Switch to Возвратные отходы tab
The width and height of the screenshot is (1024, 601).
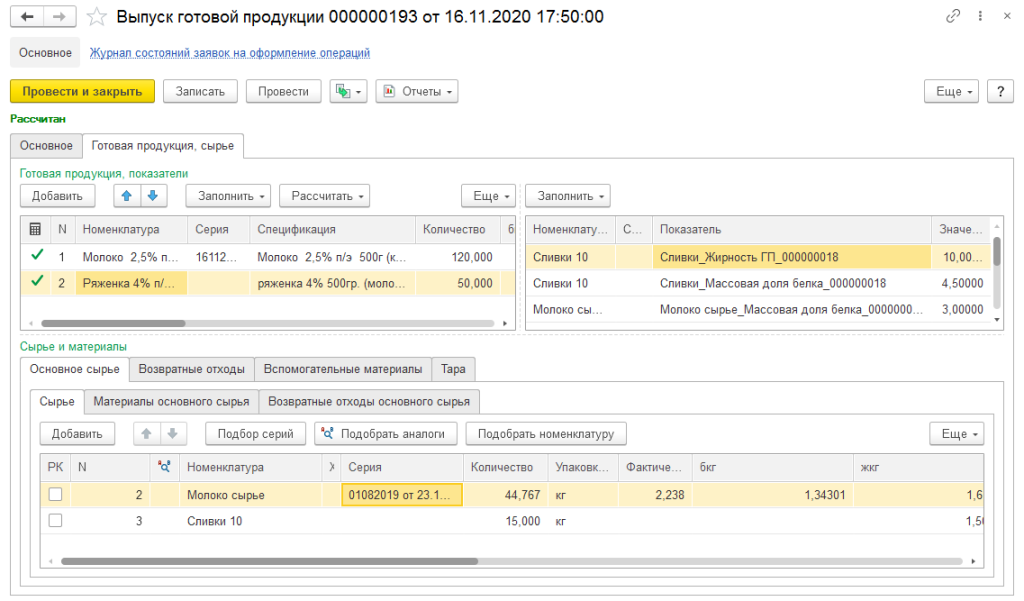point(191,369)
